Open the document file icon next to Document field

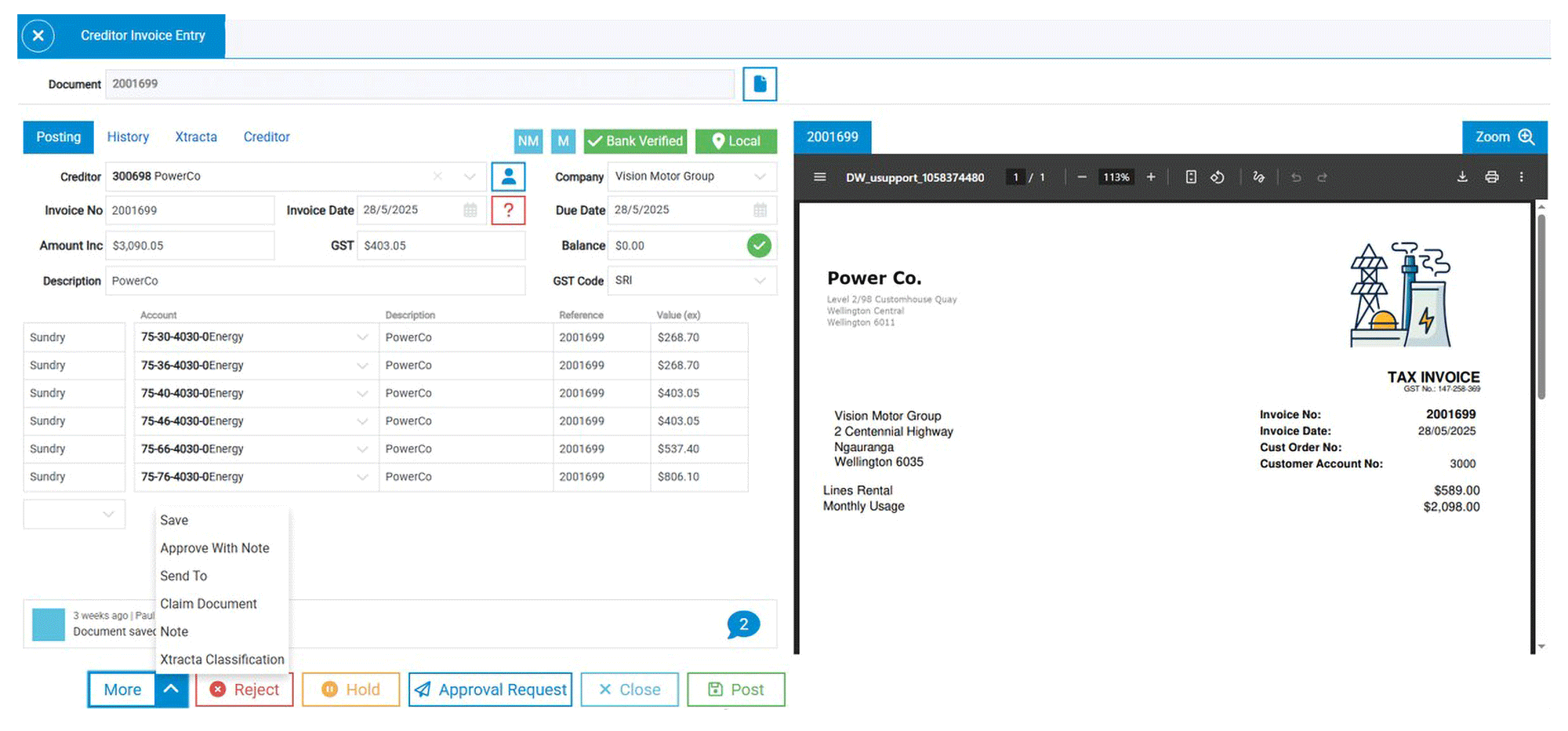pos(759,84)
